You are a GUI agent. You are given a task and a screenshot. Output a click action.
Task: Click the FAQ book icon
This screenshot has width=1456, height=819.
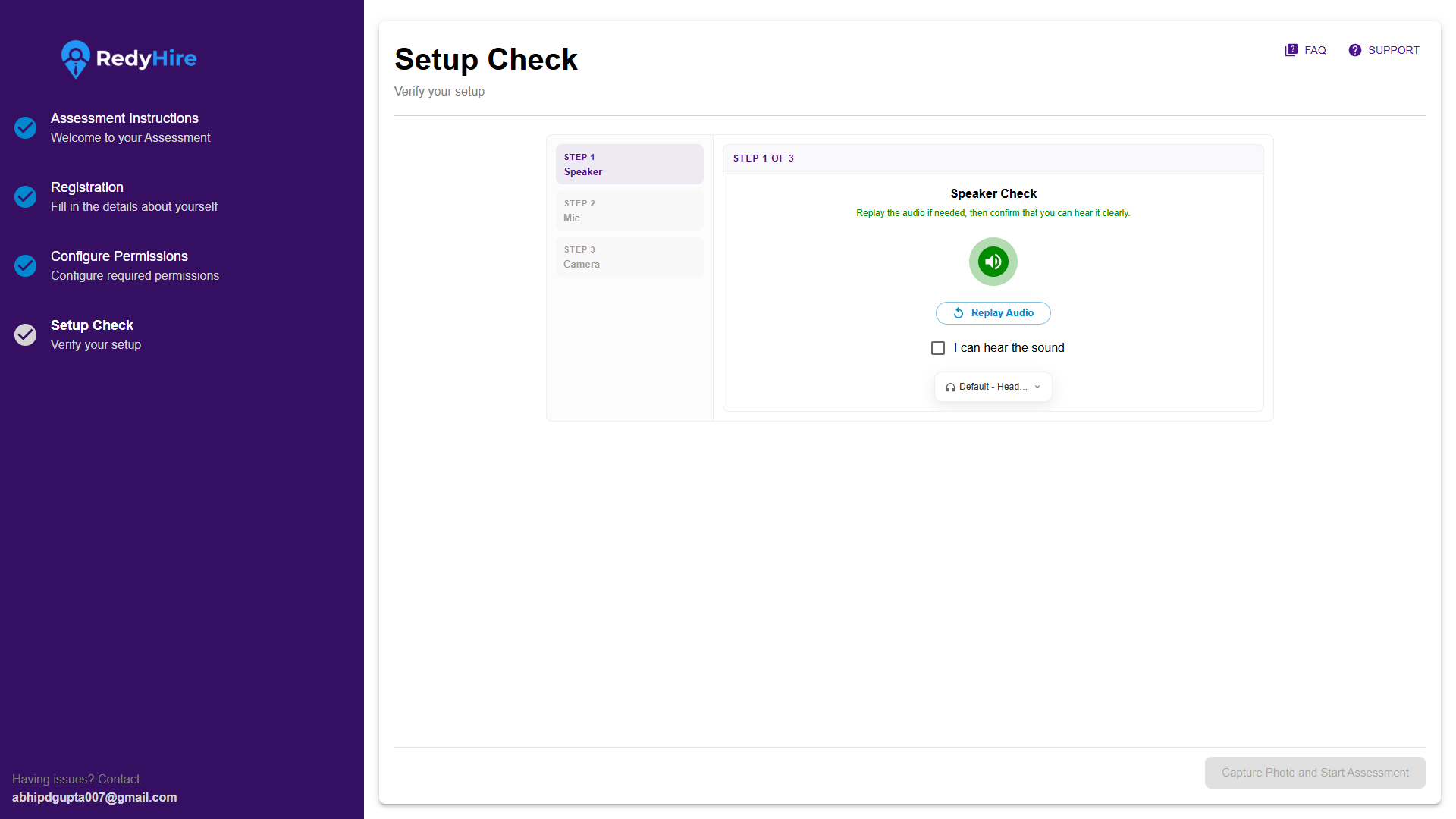[x=1291, y=50]
